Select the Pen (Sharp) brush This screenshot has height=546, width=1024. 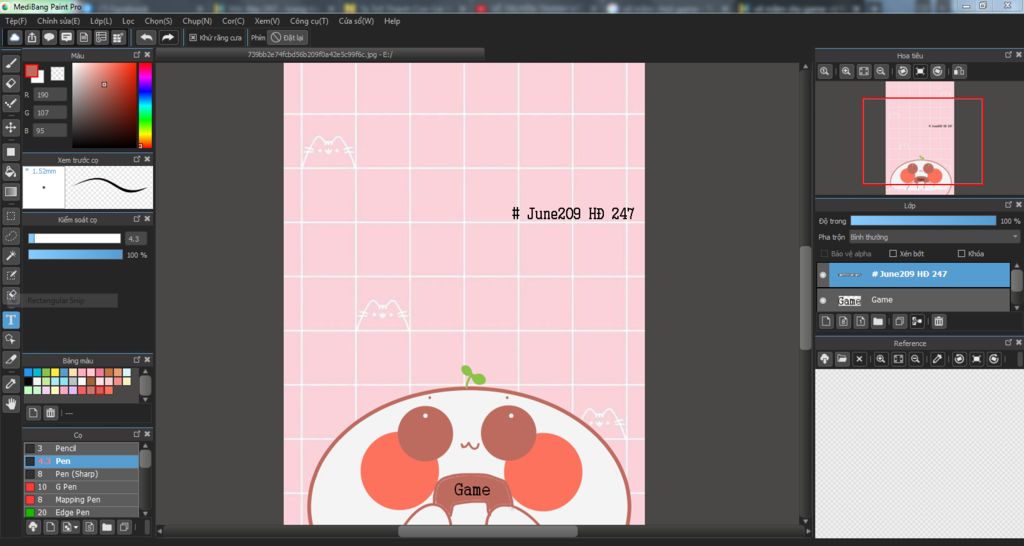coord(82,474)
